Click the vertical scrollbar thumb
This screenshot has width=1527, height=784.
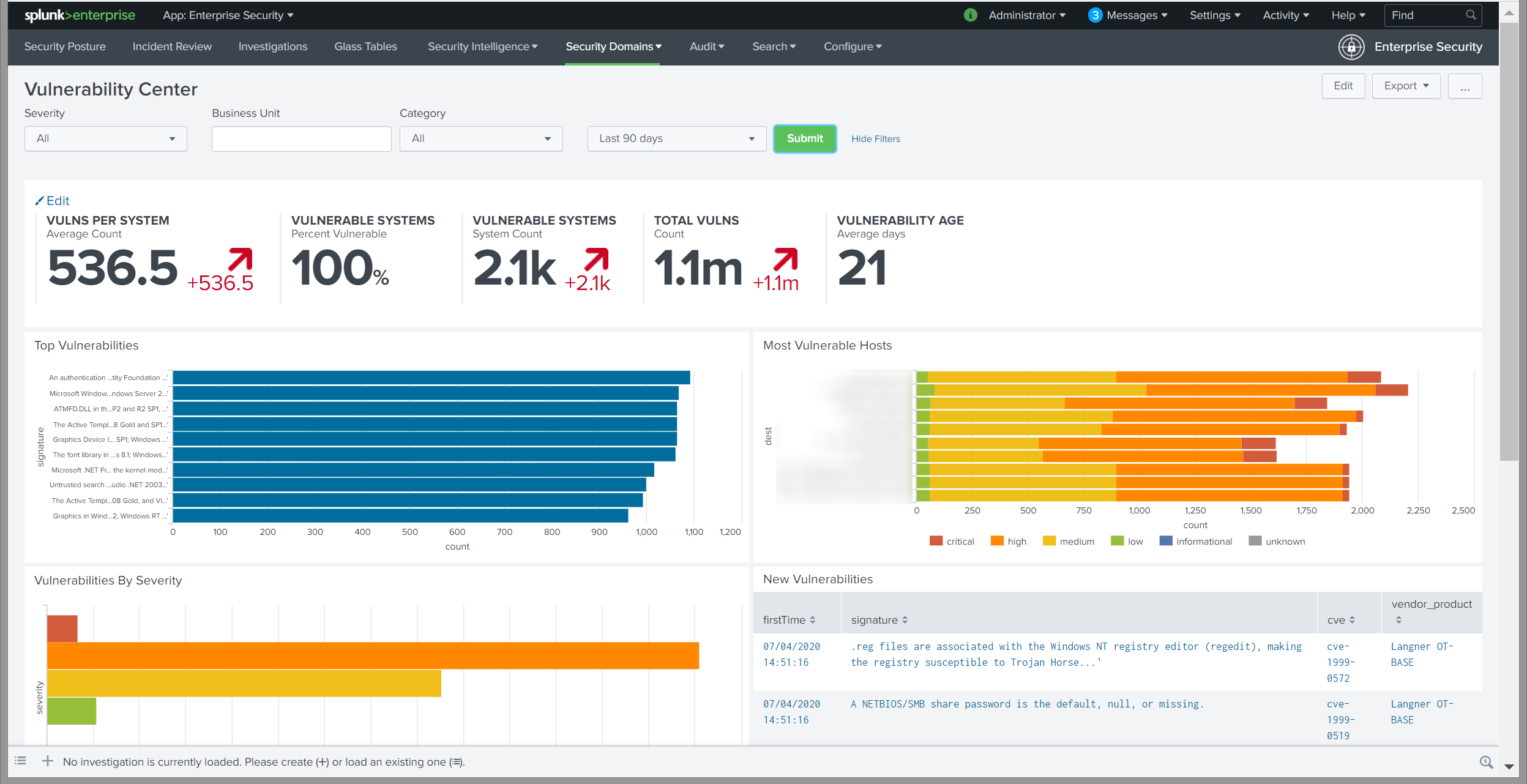click(1509, 242)
